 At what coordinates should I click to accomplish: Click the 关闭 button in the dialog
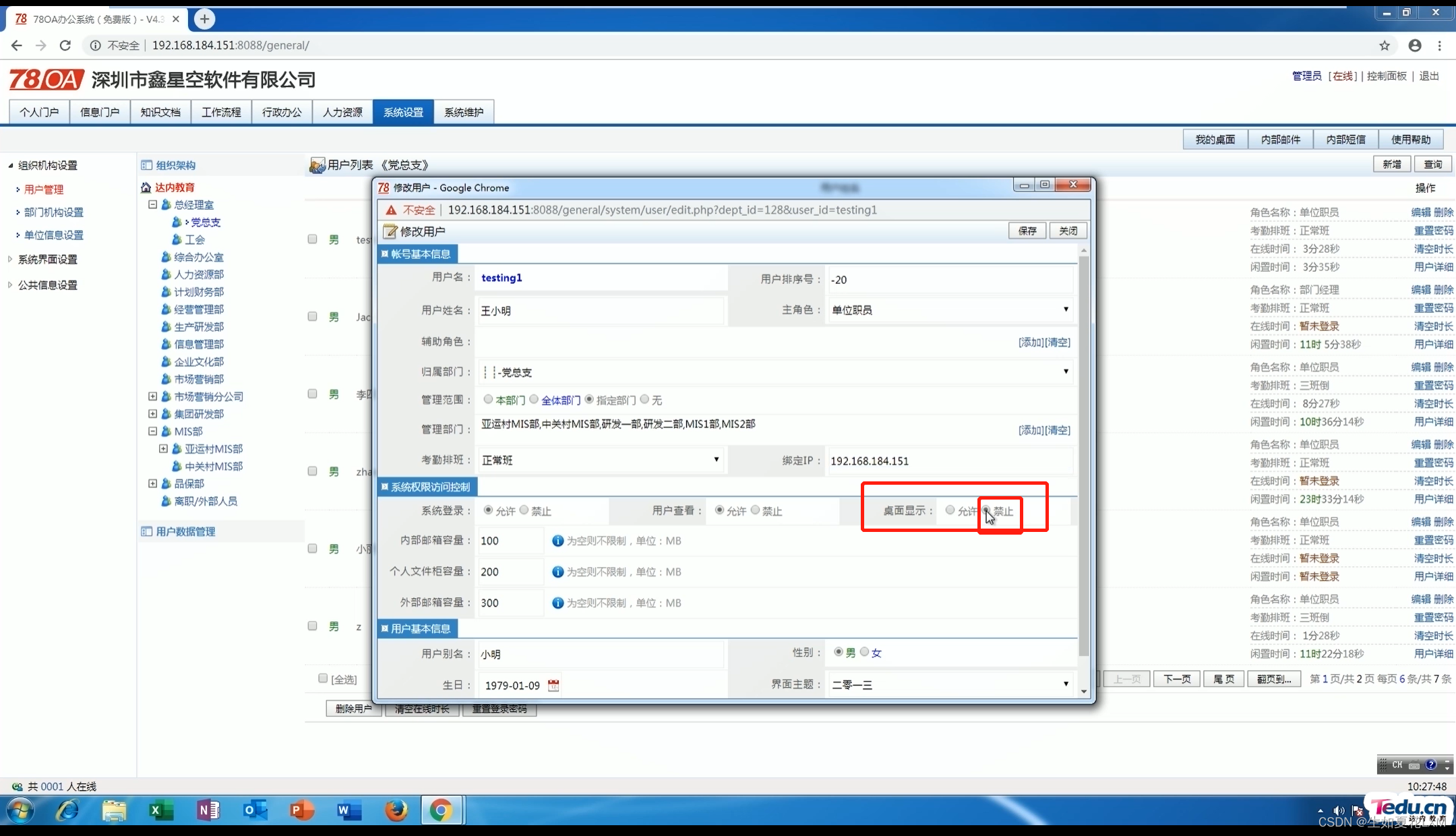click(1068, 231)
